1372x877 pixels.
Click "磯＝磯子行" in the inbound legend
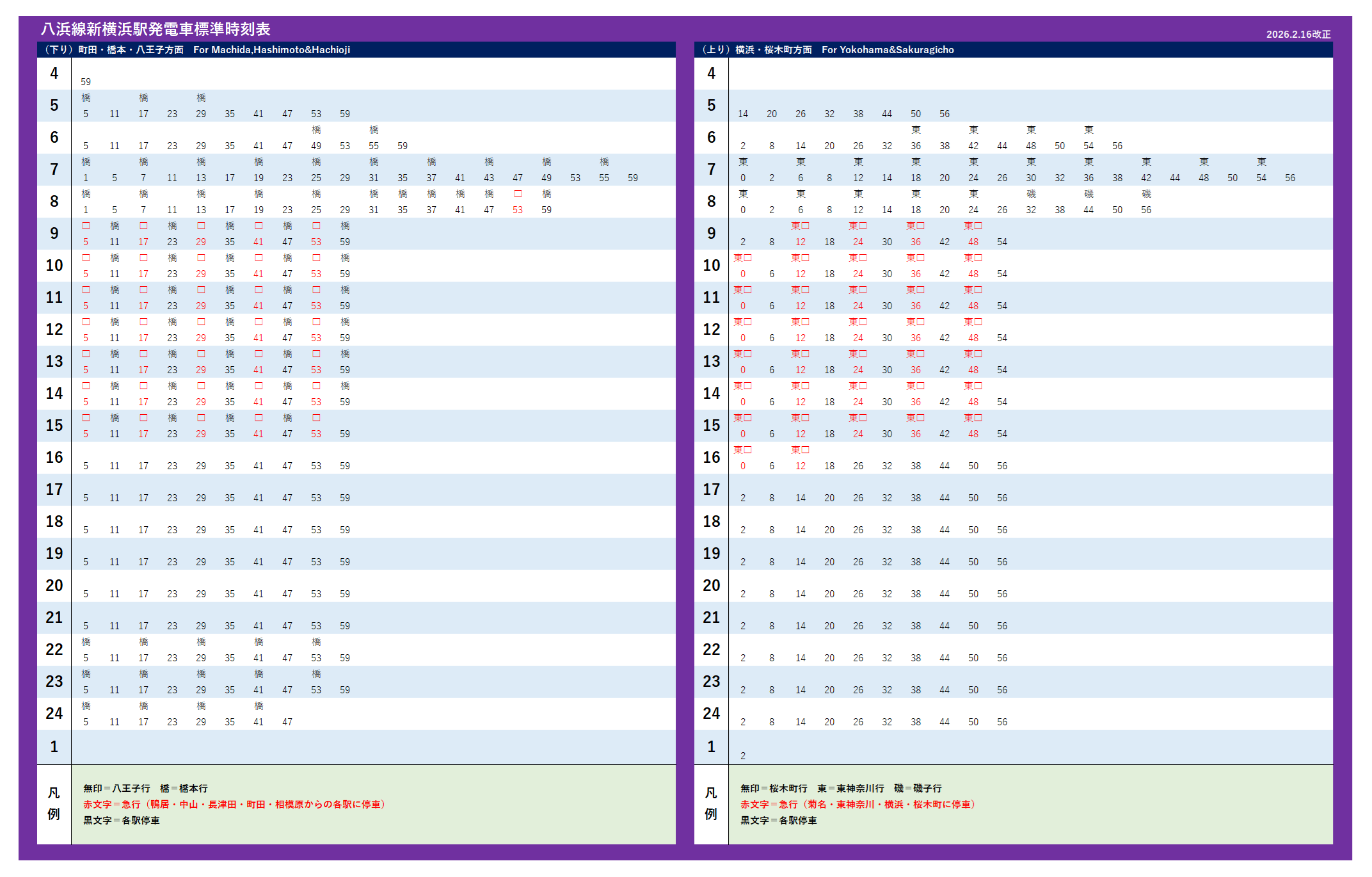coord(918,789)
